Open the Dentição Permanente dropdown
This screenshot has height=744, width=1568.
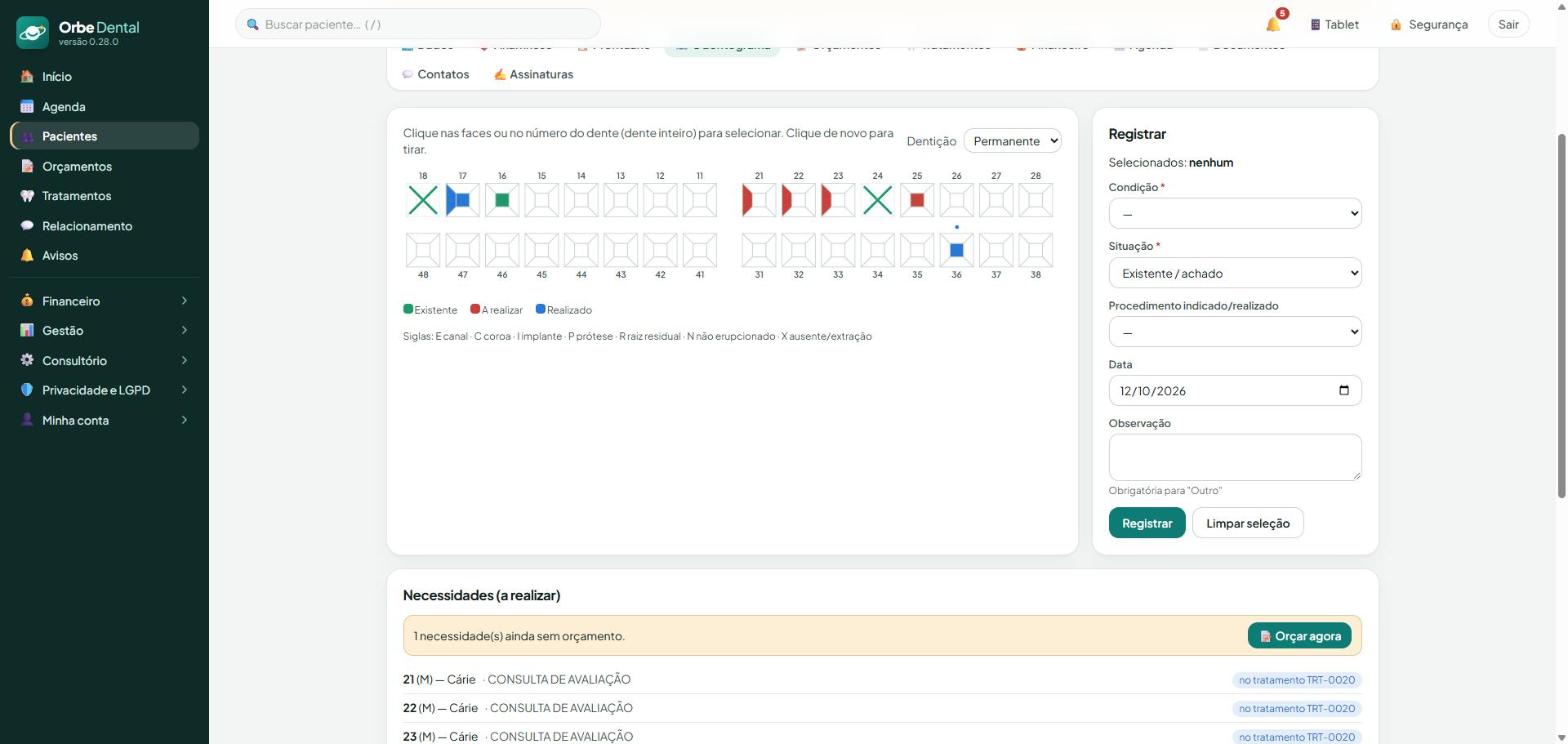click(1012, 141)
